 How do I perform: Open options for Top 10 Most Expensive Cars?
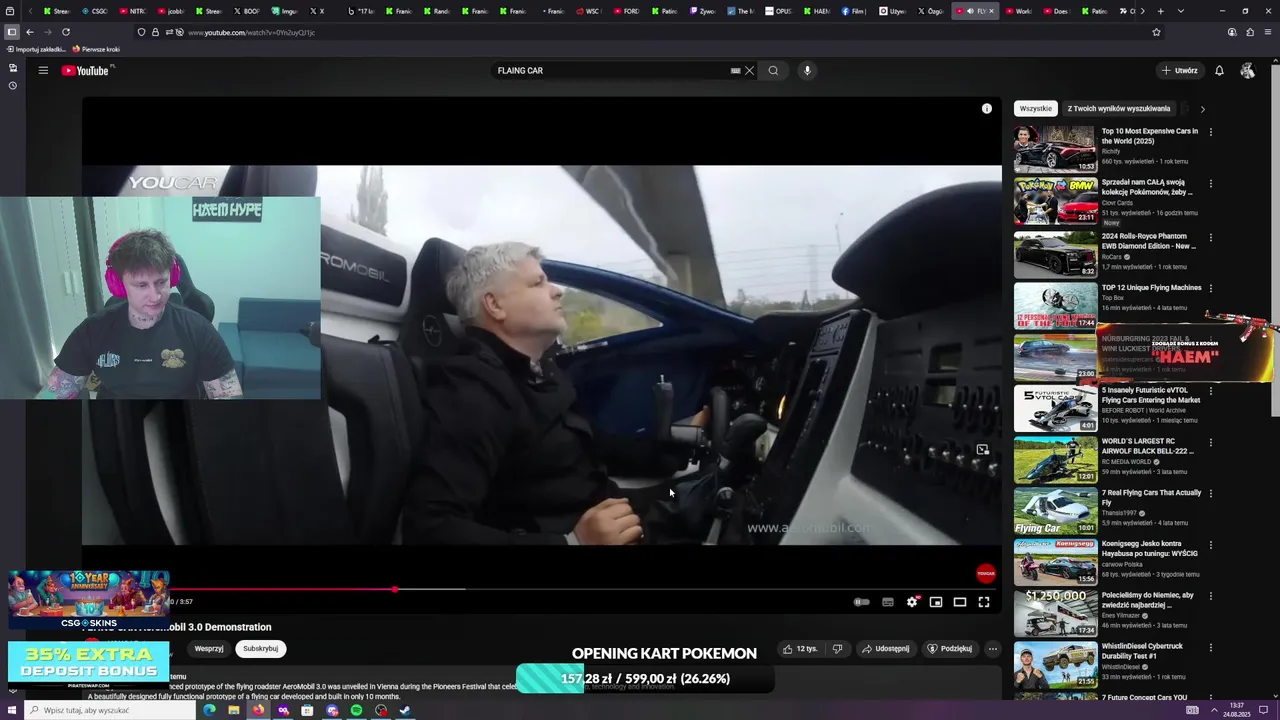(1211, 132)
